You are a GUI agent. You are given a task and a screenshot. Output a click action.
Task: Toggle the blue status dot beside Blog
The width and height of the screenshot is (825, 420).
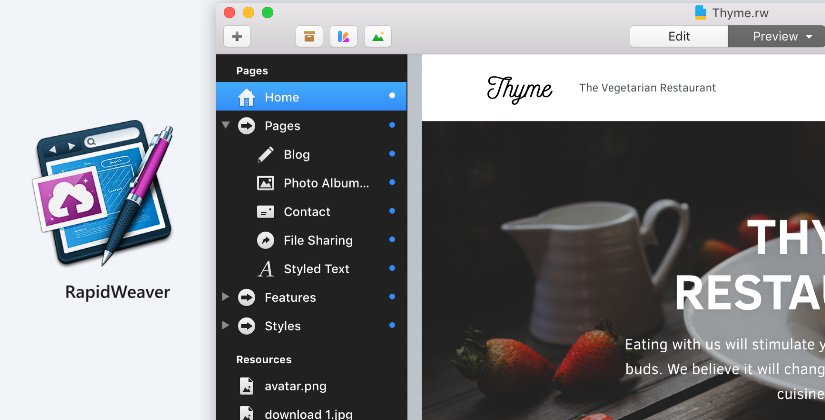coord(392,154)
